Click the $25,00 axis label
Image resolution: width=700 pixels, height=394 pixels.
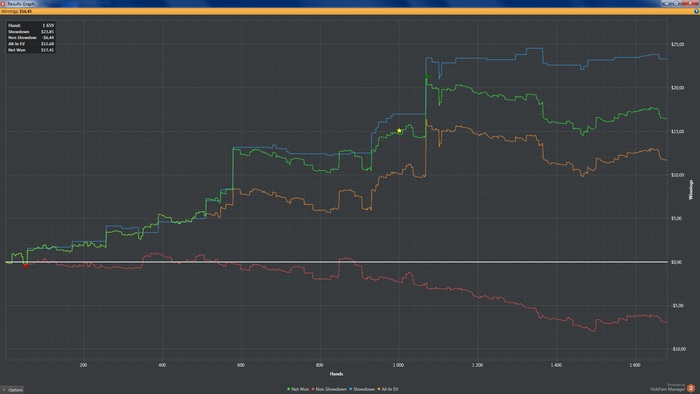coord(677,44)
